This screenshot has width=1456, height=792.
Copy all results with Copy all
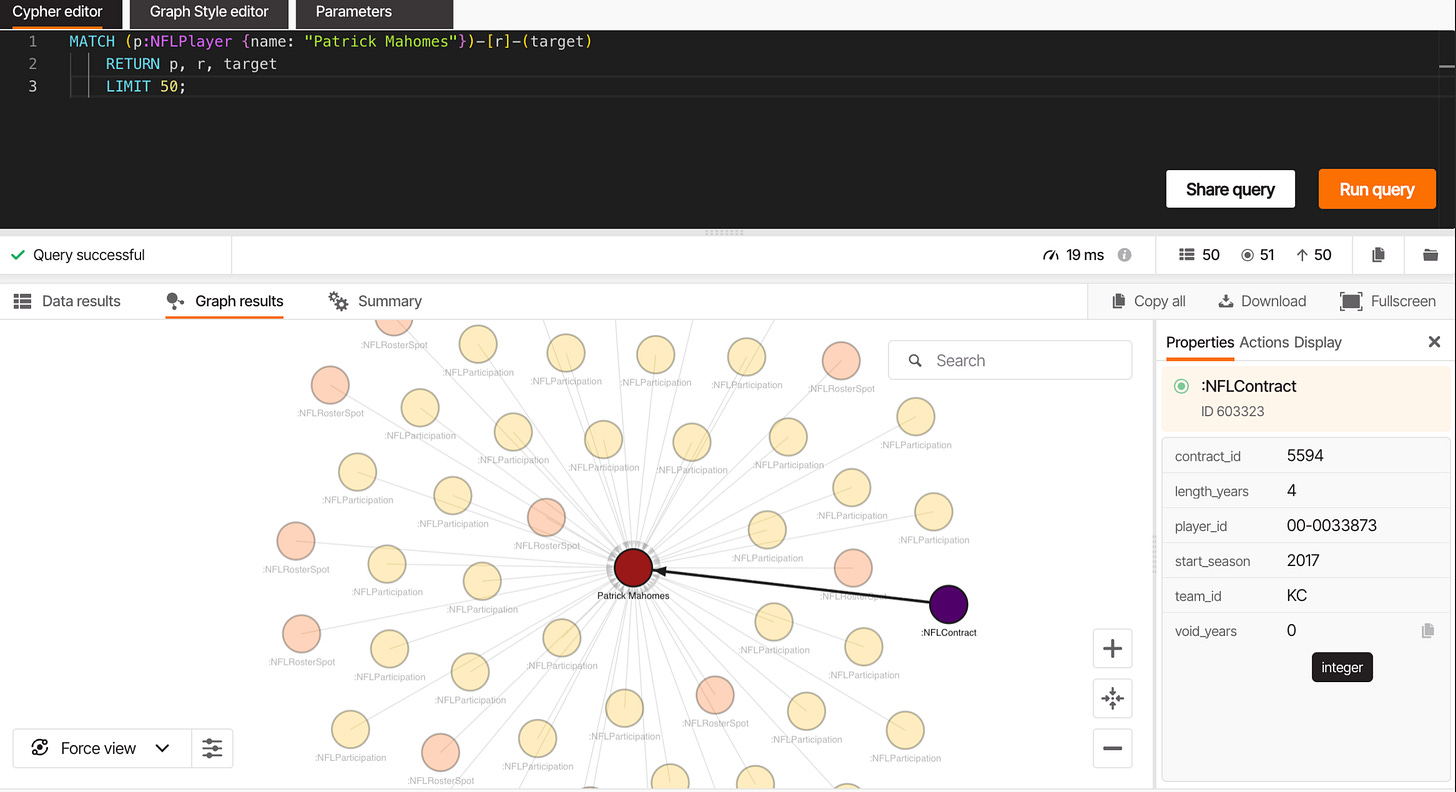coord(1149,301)
